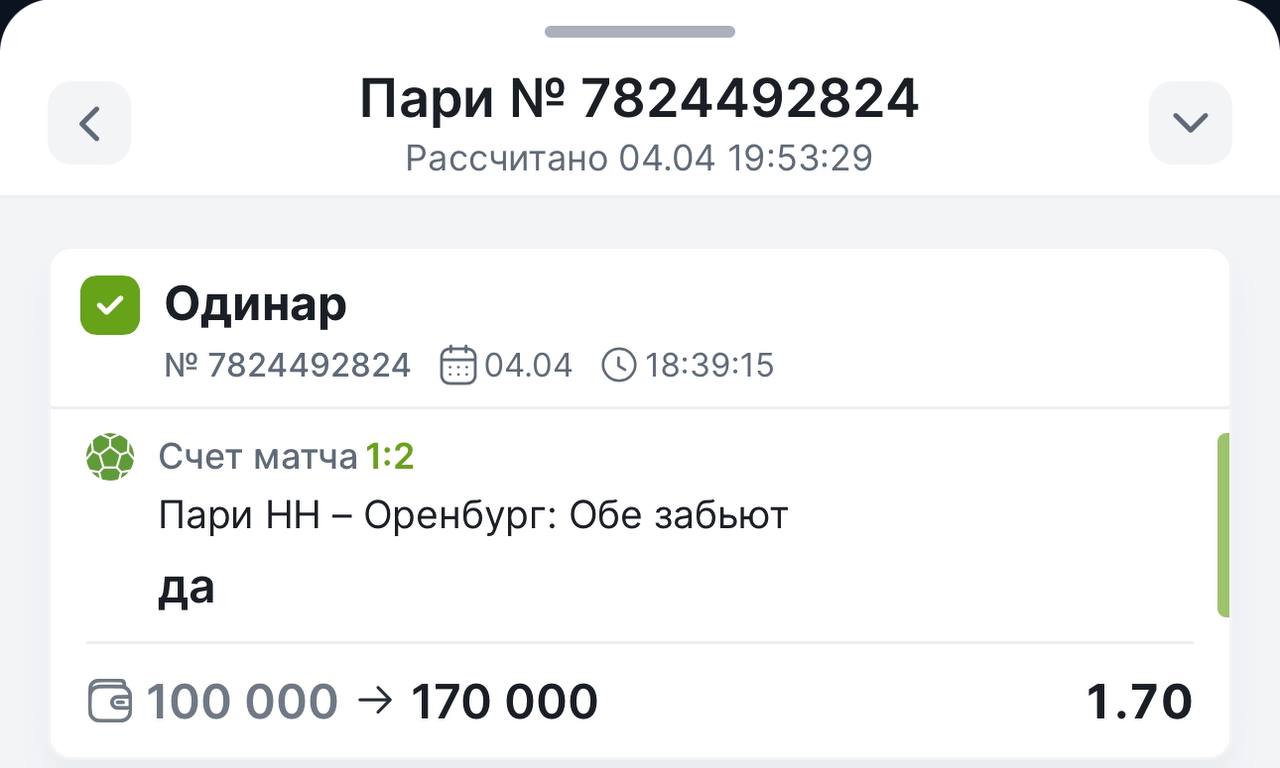Open the Пари НН – Оренбург event line

(474, 516)
